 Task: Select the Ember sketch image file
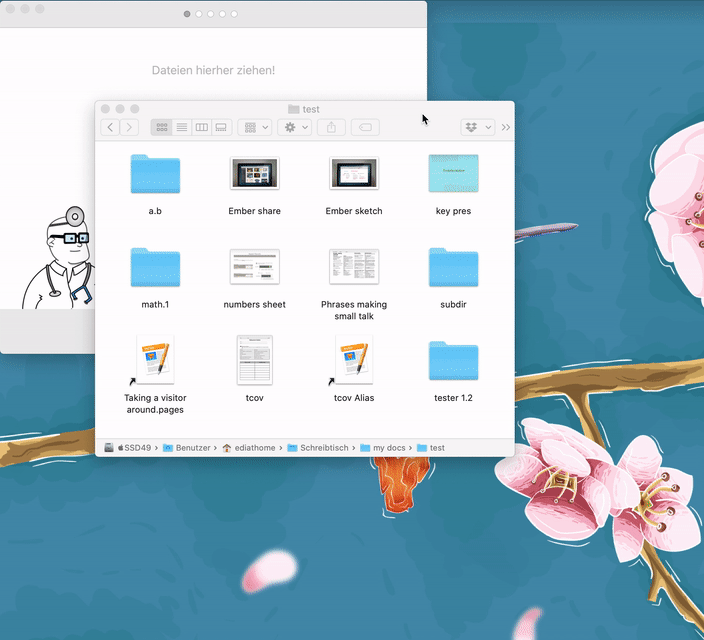(354, 173)
